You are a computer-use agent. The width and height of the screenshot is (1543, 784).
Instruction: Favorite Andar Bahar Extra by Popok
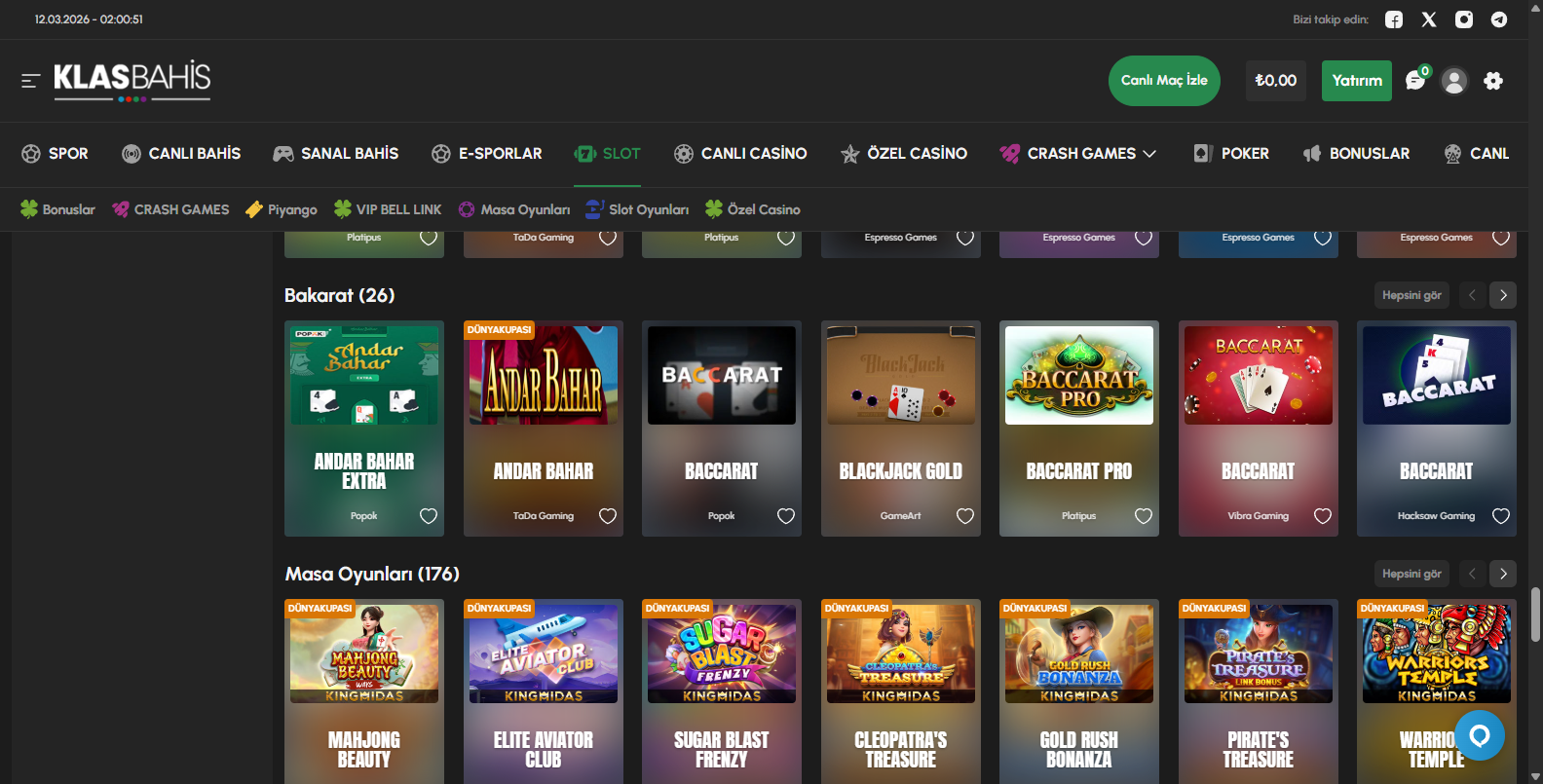(x=429, y=516)
